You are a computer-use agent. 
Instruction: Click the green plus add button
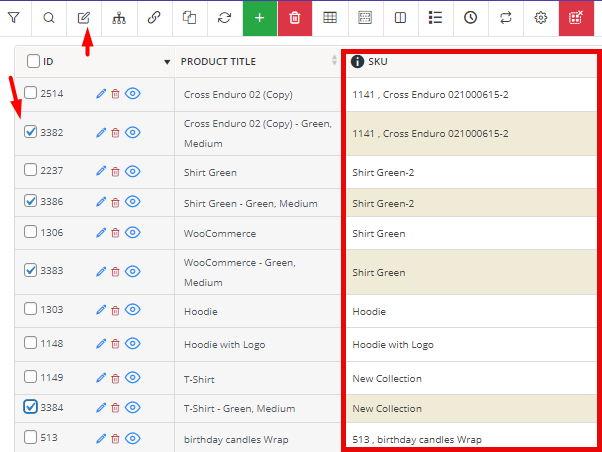coord(260,18)
